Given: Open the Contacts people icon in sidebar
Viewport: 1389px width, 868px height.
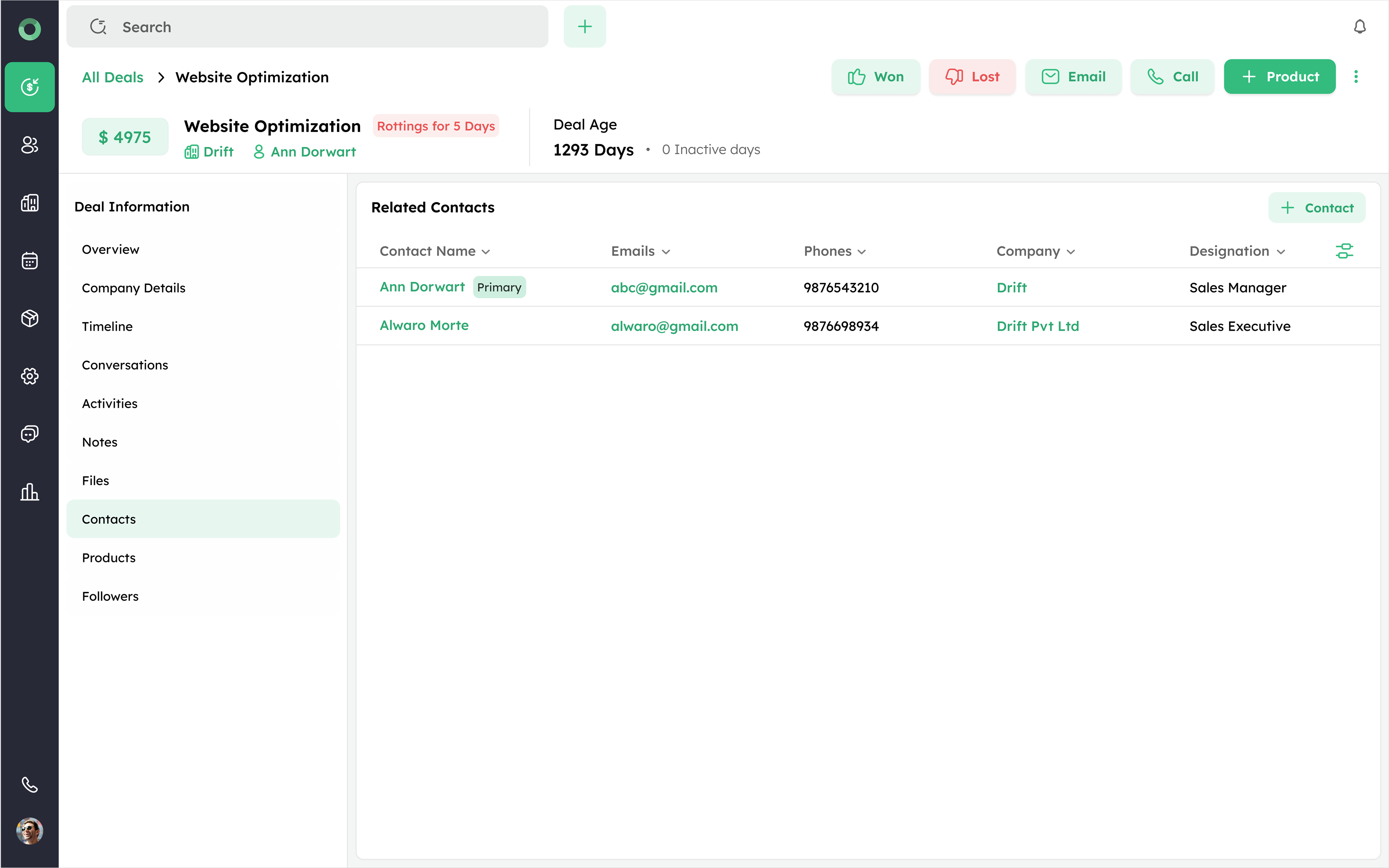Looking at the screenshot, I should click(29, 145).
